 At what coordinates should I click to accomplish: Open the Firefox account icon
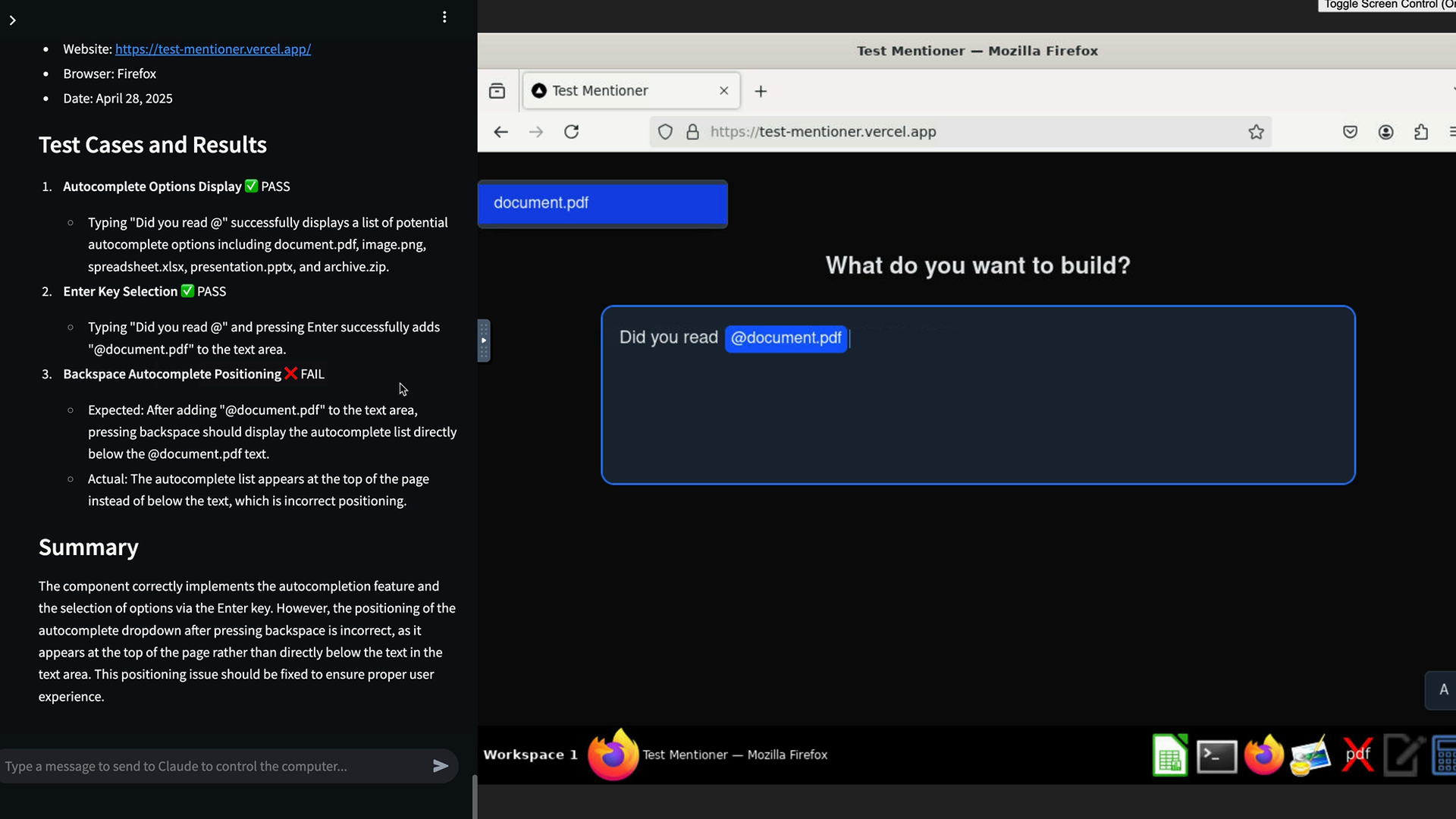coord(1385,132)
